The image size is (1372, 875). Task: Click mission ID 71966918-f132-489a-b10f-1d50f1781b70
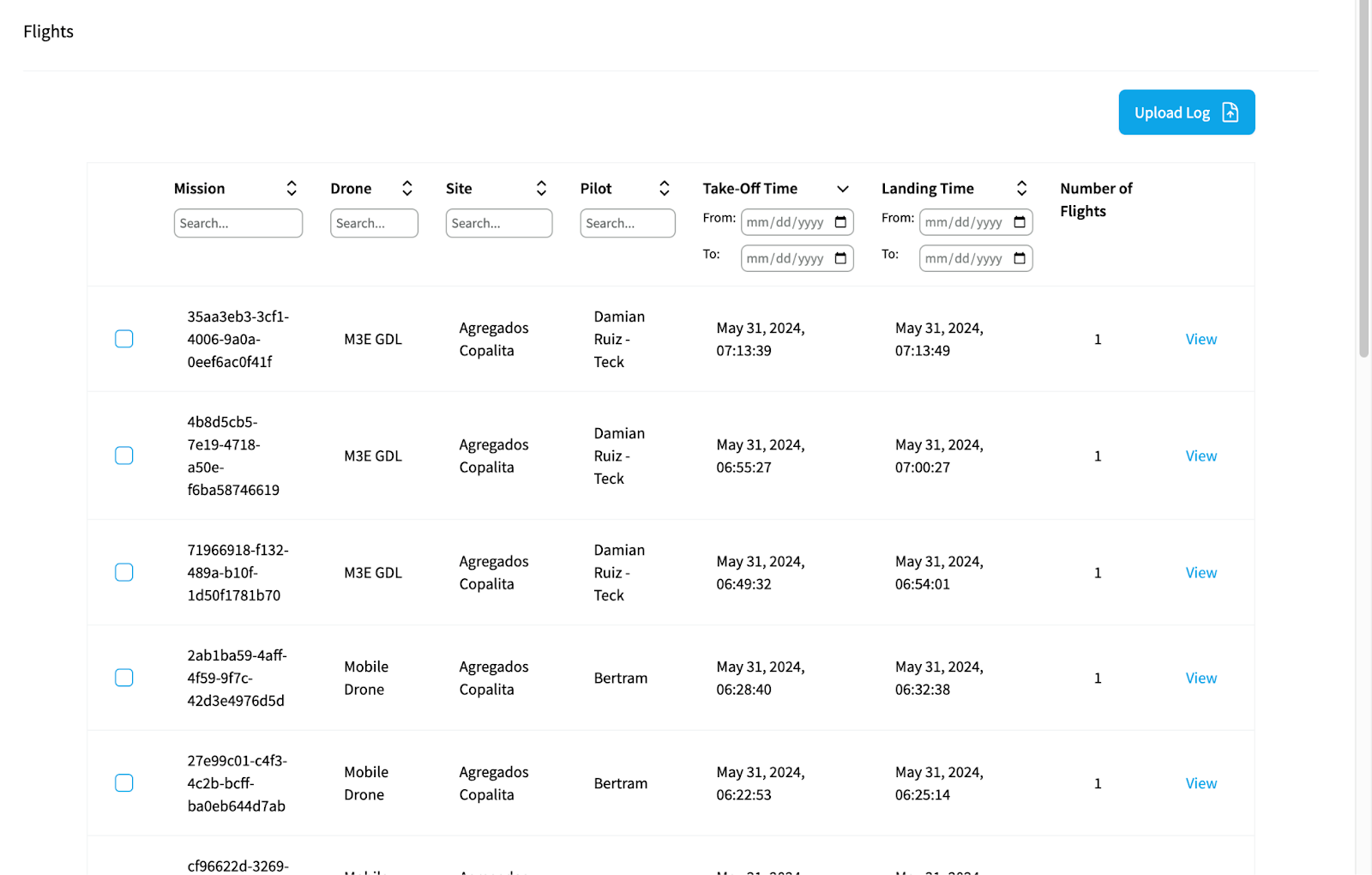(x=238, y=572)
